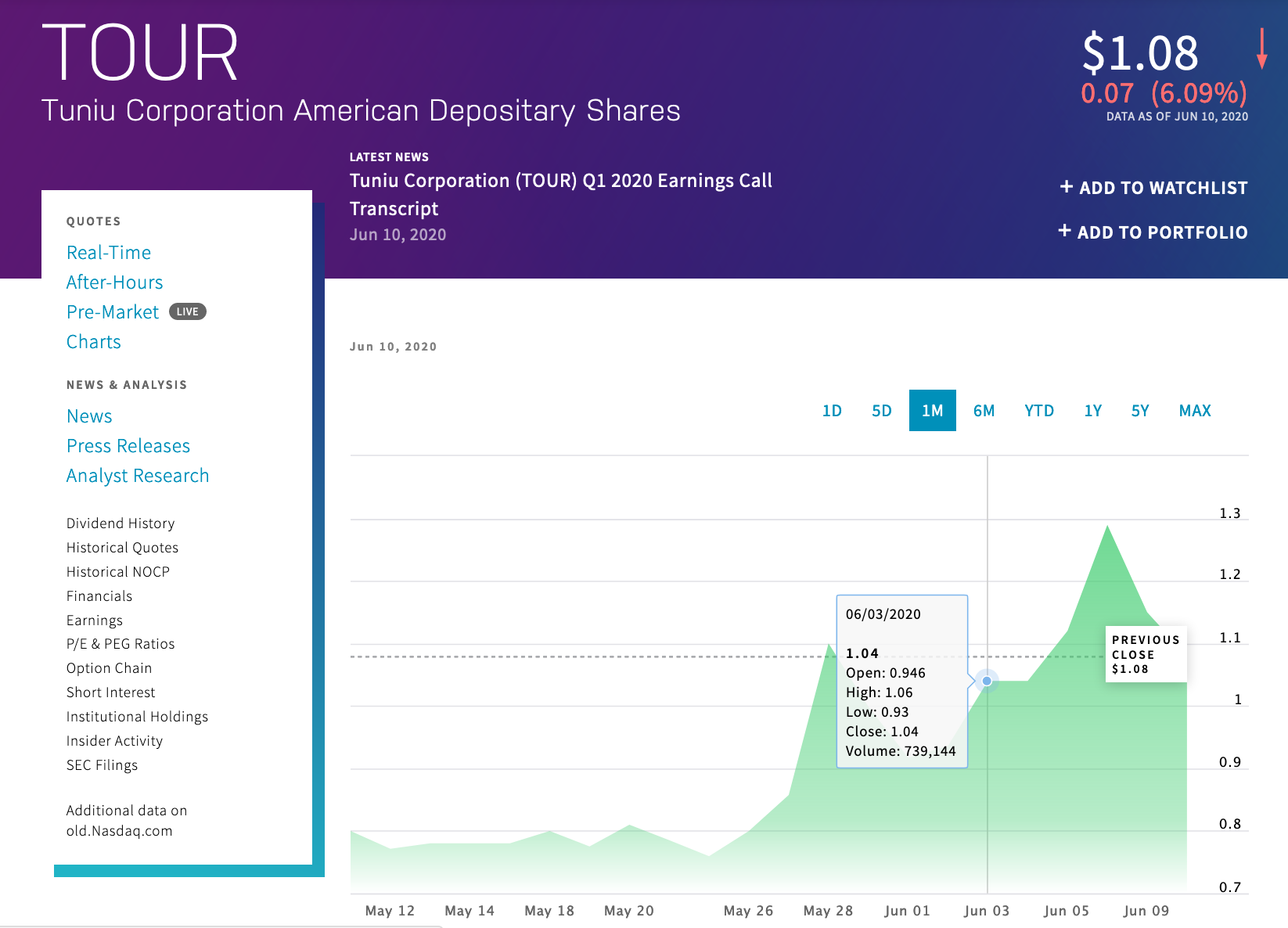
Task: Switch chart to 5Y range
Action: (1140, 411)
